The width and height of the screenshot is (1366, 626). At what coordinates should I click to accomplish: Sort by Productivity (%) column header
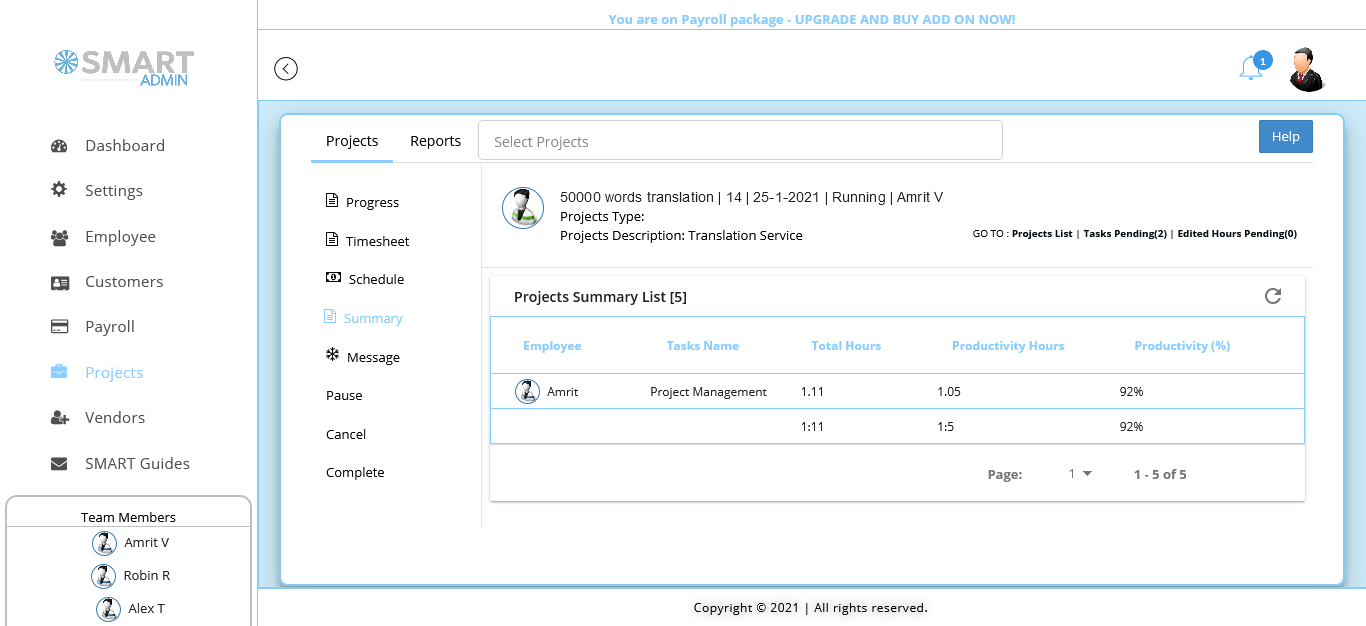[1181, 346]
